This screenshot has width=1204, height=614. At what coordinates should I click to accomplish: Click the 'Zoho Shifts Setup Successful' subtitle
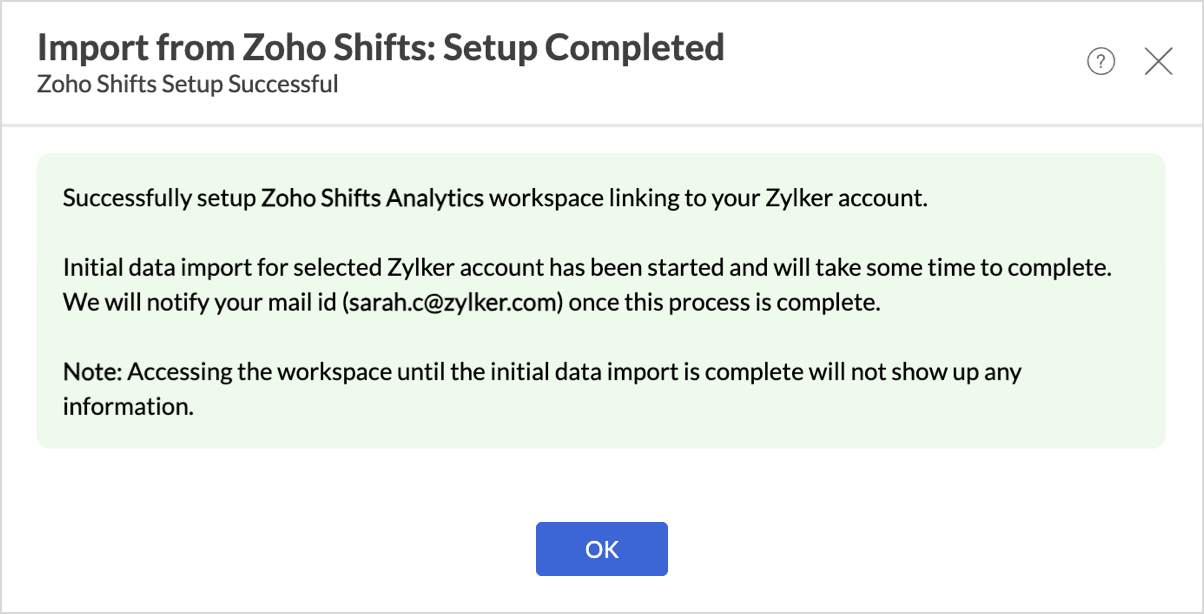click(x=187, y=84)
